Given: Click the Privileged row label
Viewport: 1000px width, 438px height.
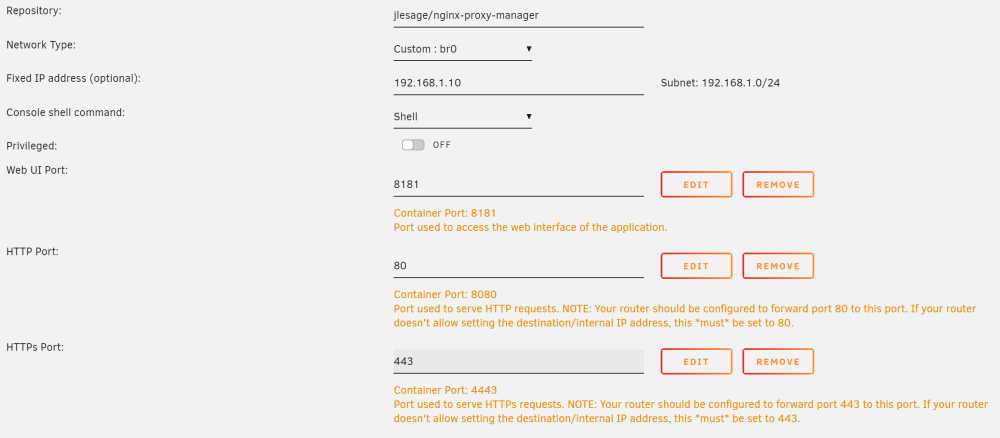Looking at the screenshot, I should point(31,146).
